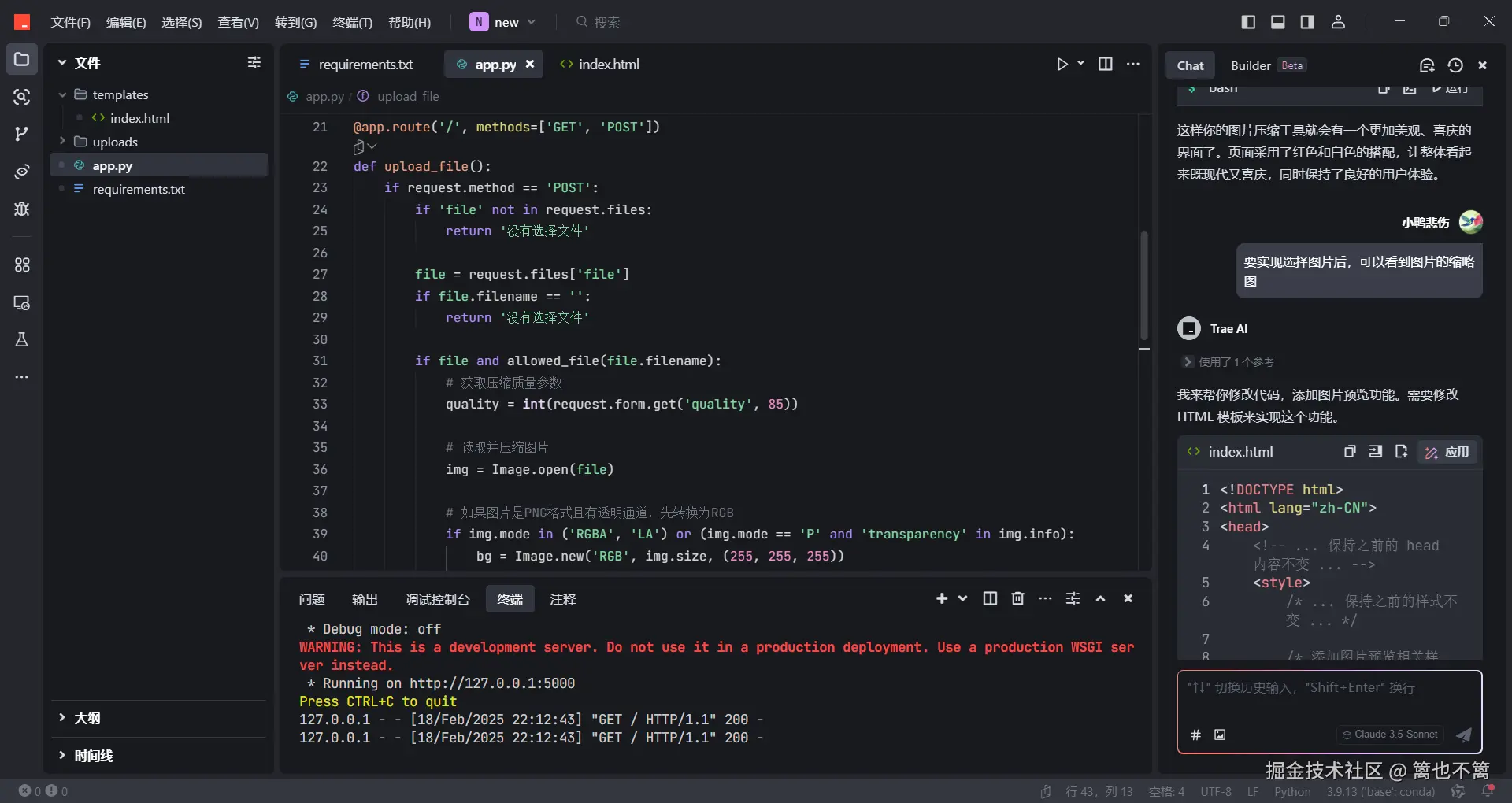1512x803 pixels.
Task: Open the new project switcher dropdown
Action: (503, 22)
